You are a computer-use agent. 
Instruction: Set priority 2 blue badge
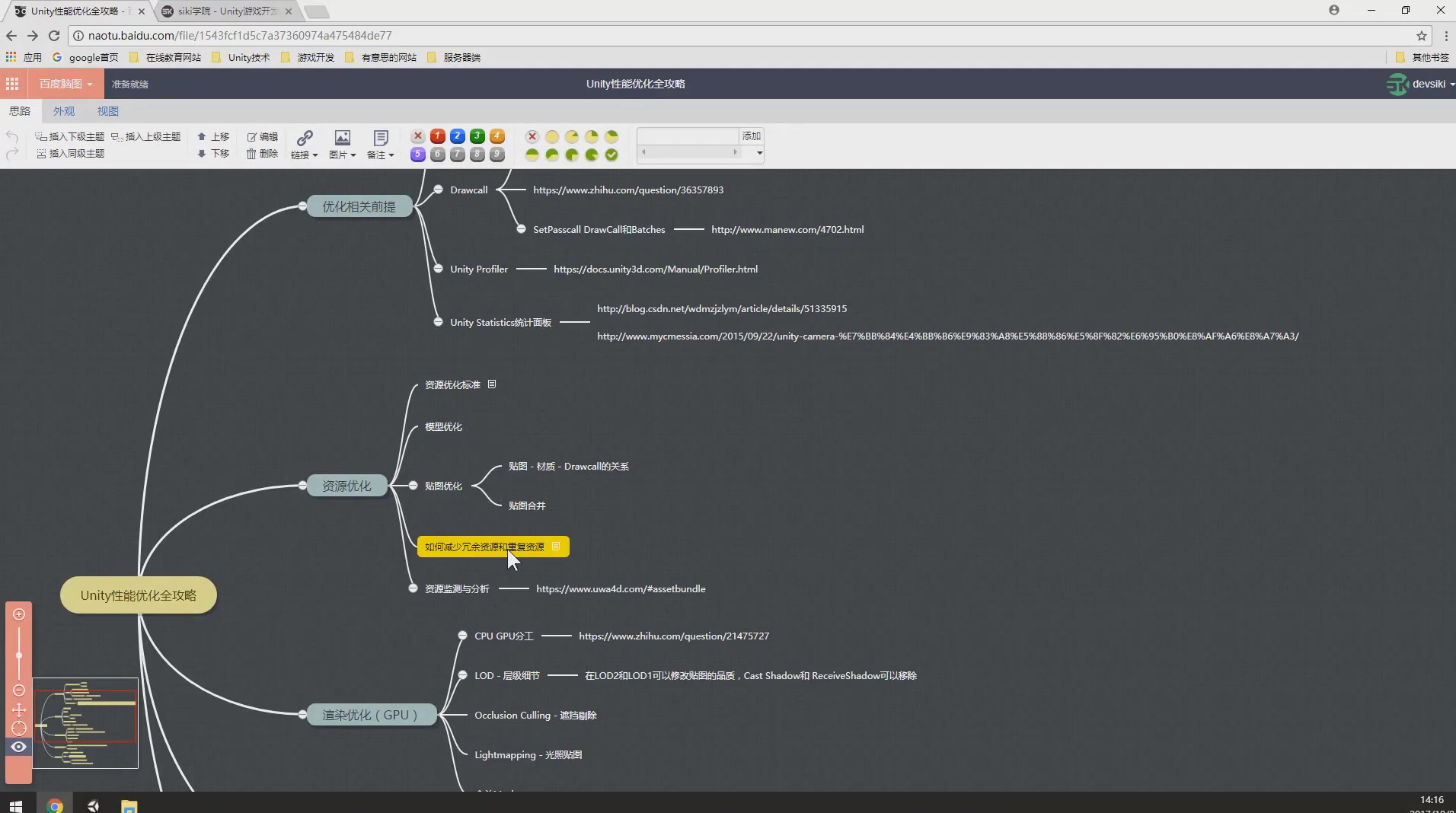457,136
